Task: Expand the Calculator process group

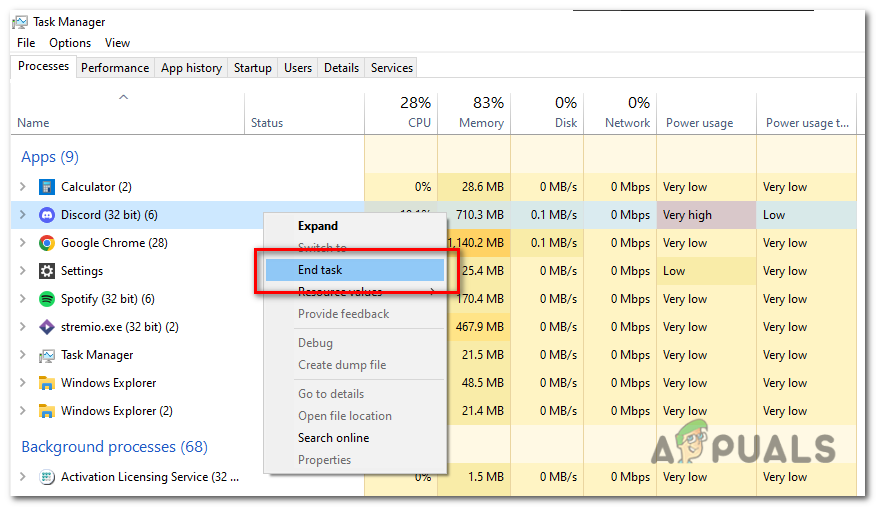Action: pyautogui.click(x=23, y=187)
